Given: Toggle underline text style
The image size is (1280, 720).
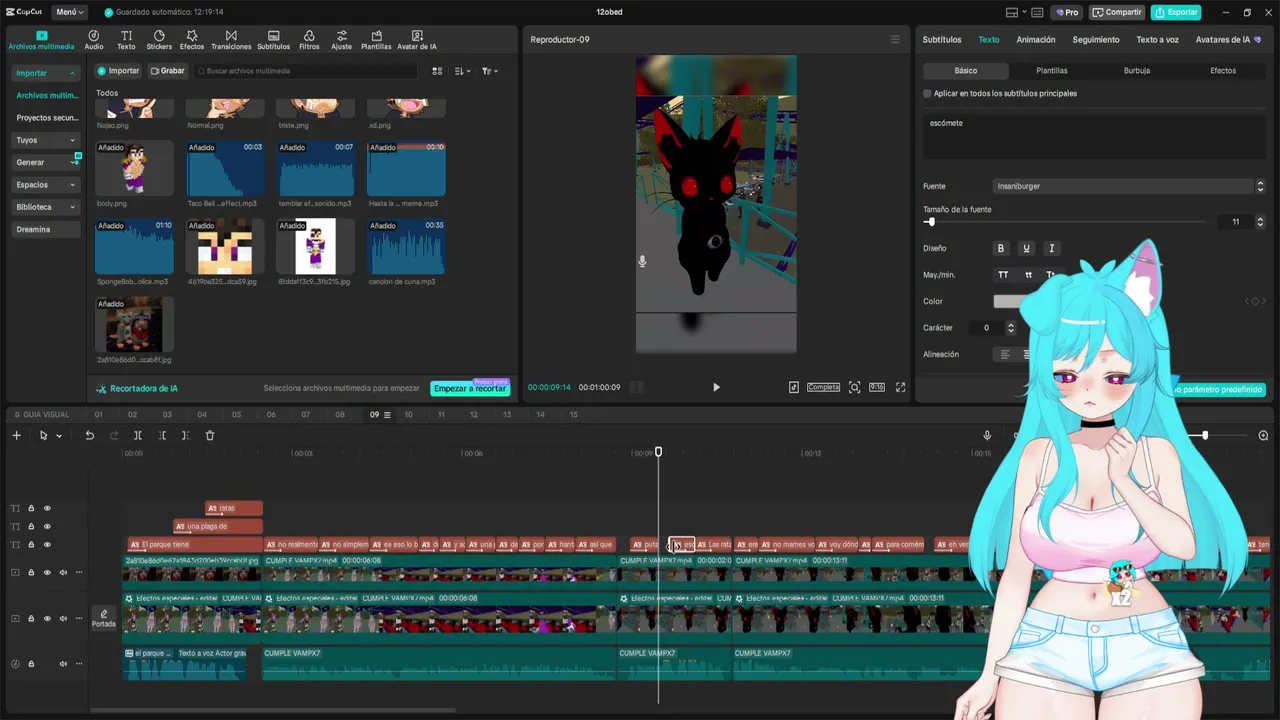Looking at the screenshot, I should 1026,248.
